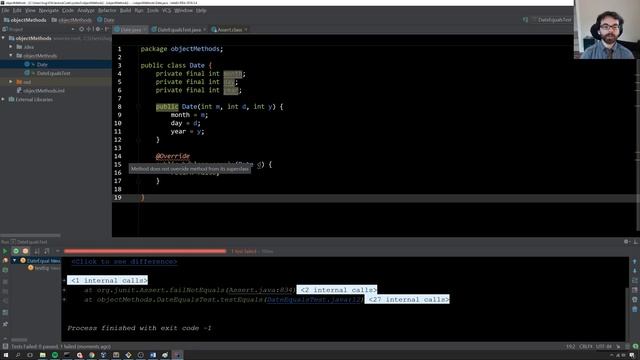Screen dimensions: 640x360
Task: Expand External Libraries node
Action: pyautogui.click(x=4, y=100)
